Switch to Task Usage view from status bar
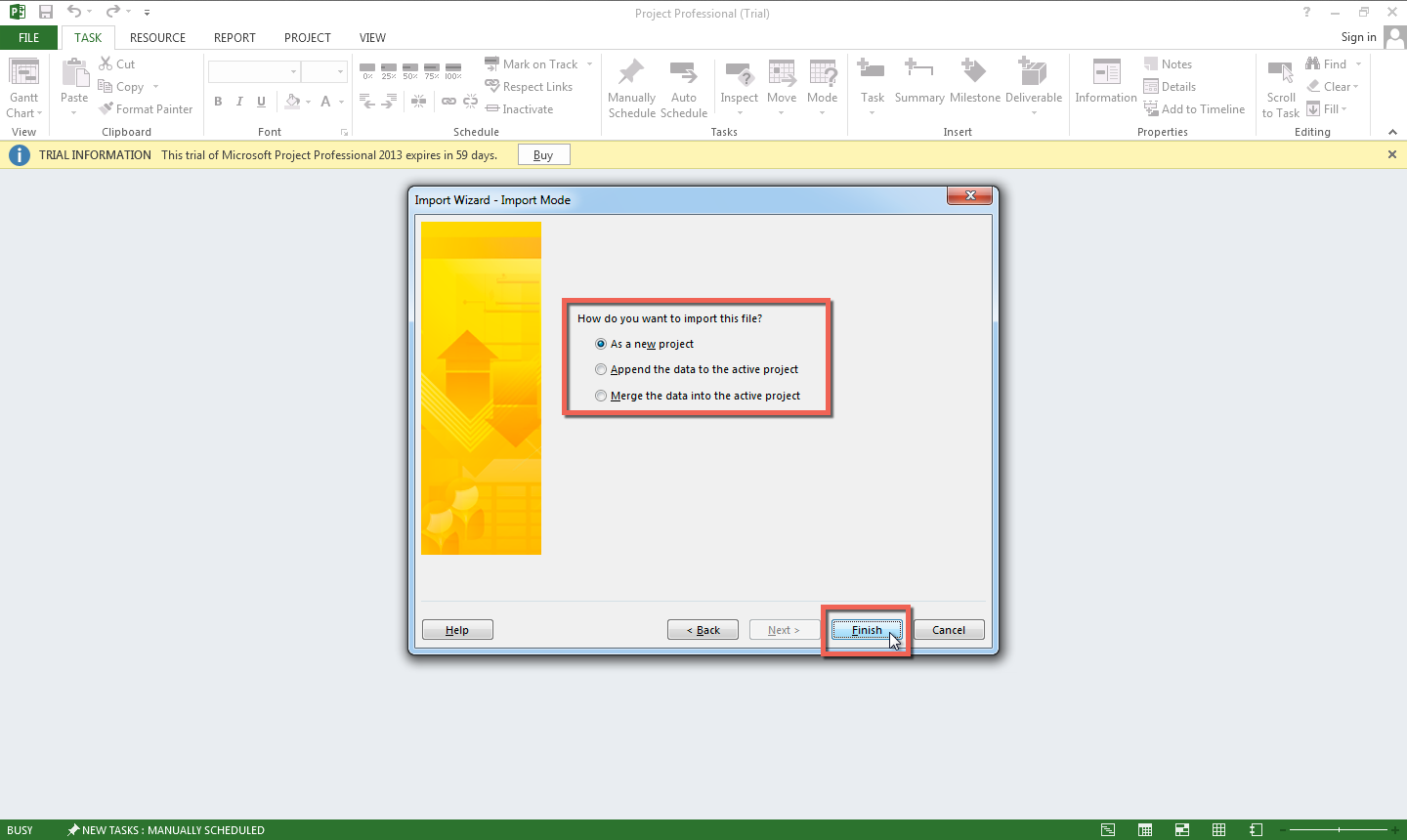This screenshot has width=1407, height=840. pyautogui.click(x=1144, y=829)
